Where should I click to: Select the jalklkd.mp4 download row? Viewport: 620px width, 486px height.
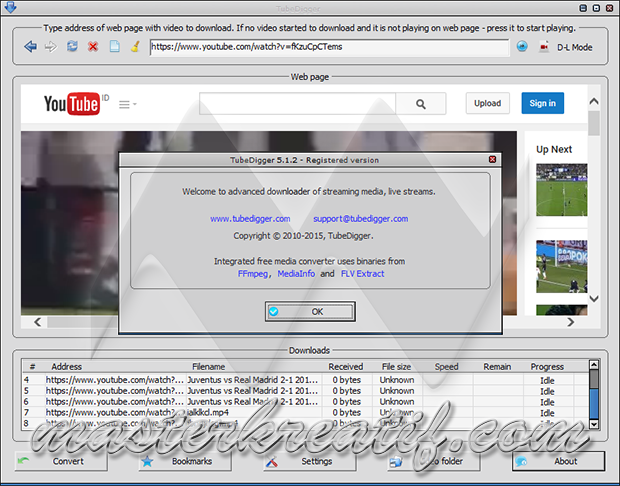(x=305, y=412)
